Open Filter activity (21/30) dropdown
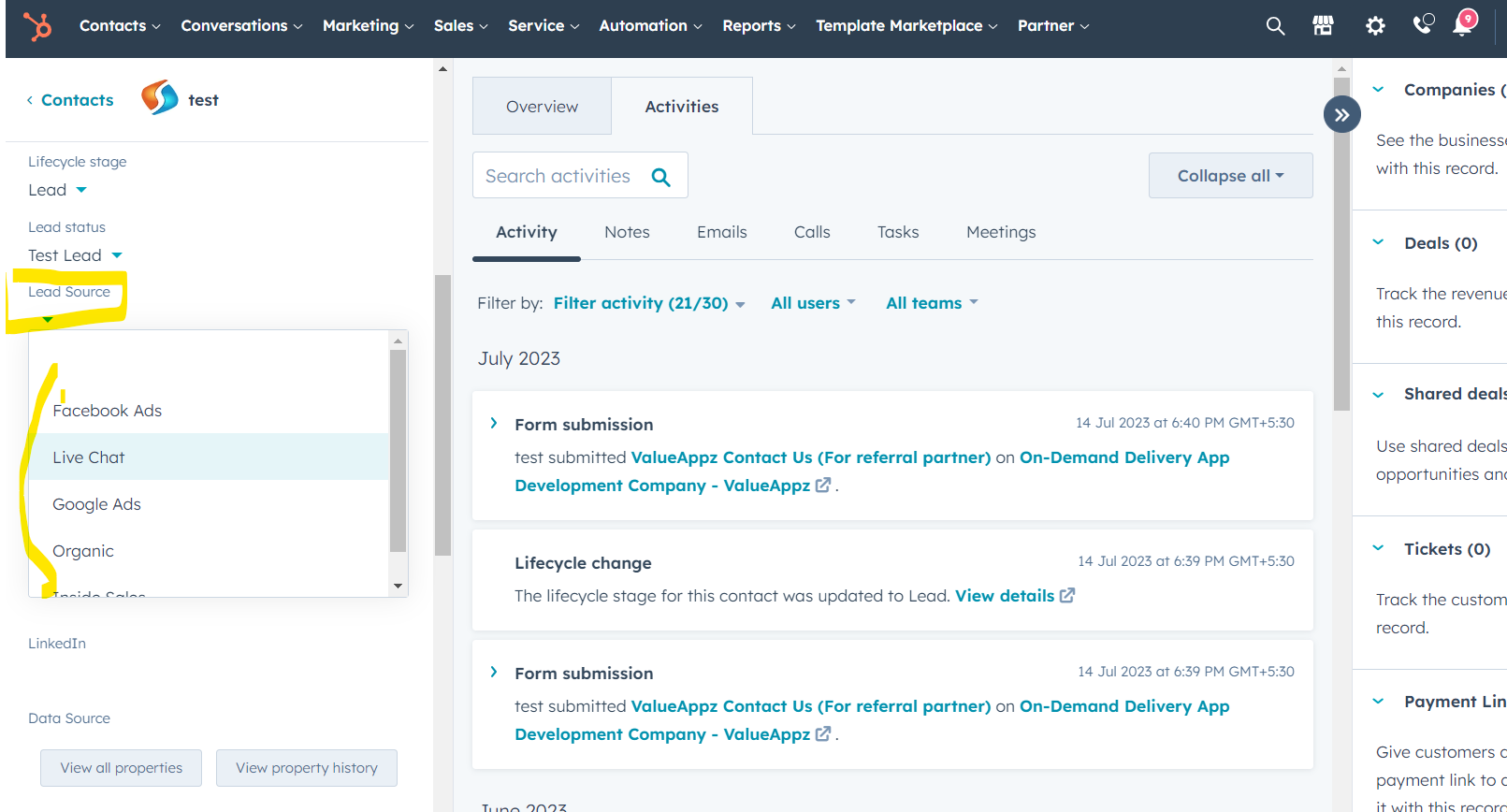Viewport: 1507px width, 812px height. click(649, 303)
